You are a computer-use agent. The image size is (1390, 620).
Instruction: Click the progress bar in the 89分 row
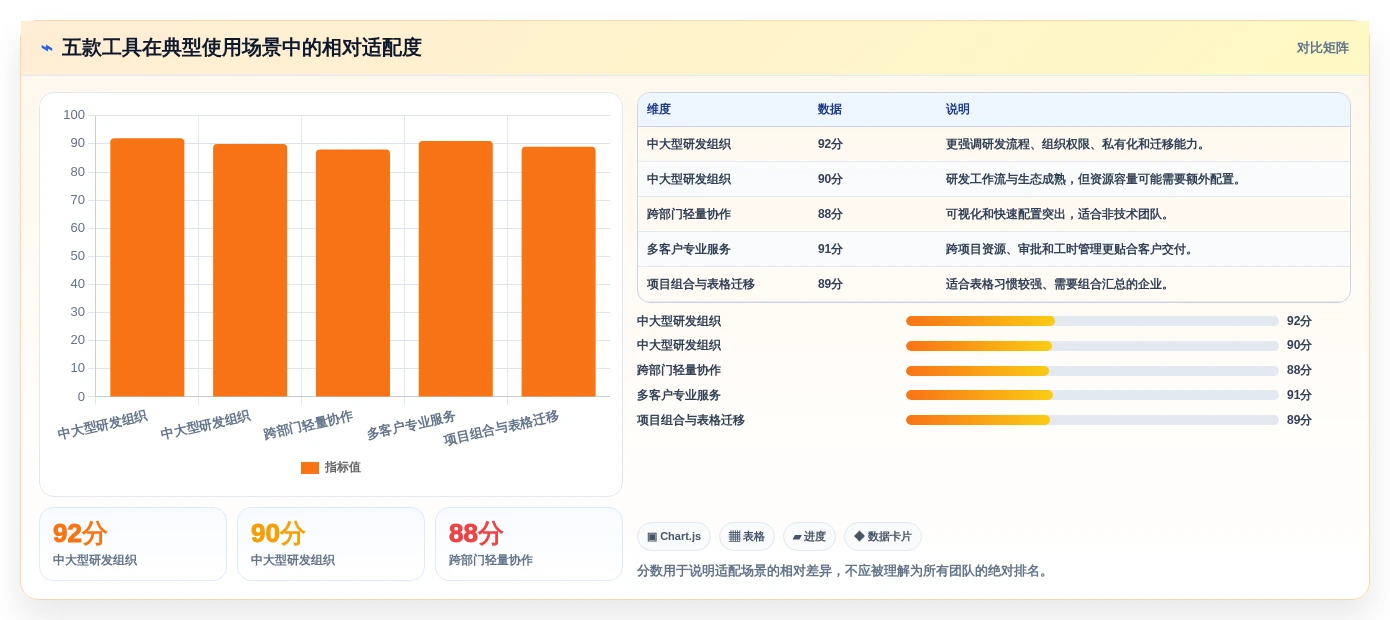click(x=1092, y=420)
